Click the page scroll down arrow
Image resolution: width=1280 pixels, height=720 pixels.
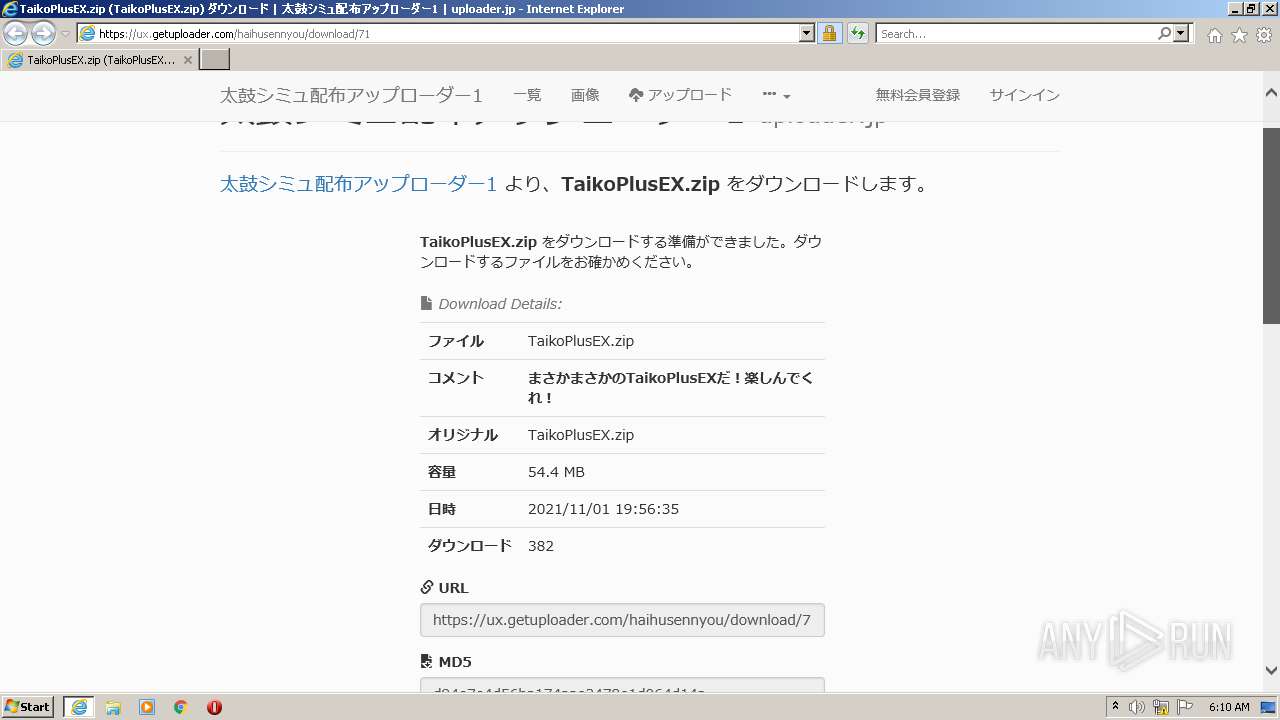1271,671
